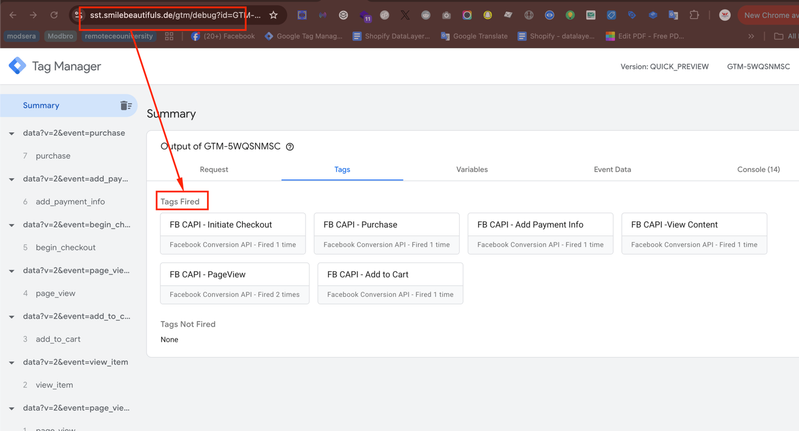Open the Chrome profile avatar
The image size is (799, 431).
coord(725,15)
